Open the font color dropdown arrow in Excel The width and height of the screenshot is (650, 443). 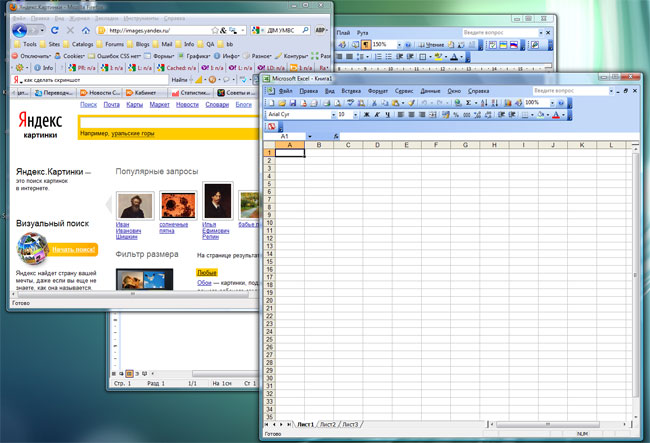click(x=563, y=115)
